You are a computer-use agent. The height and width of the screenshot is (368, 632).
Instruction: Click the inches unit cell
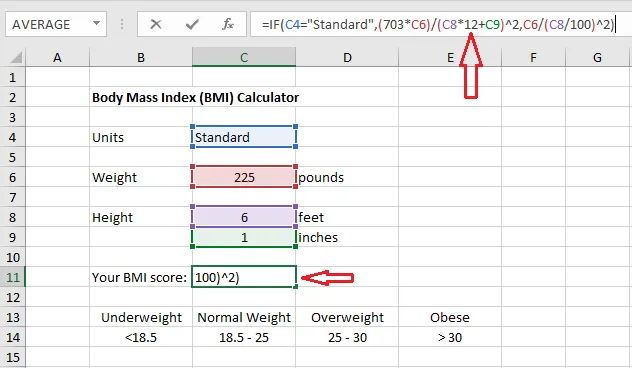pos(347,237)
